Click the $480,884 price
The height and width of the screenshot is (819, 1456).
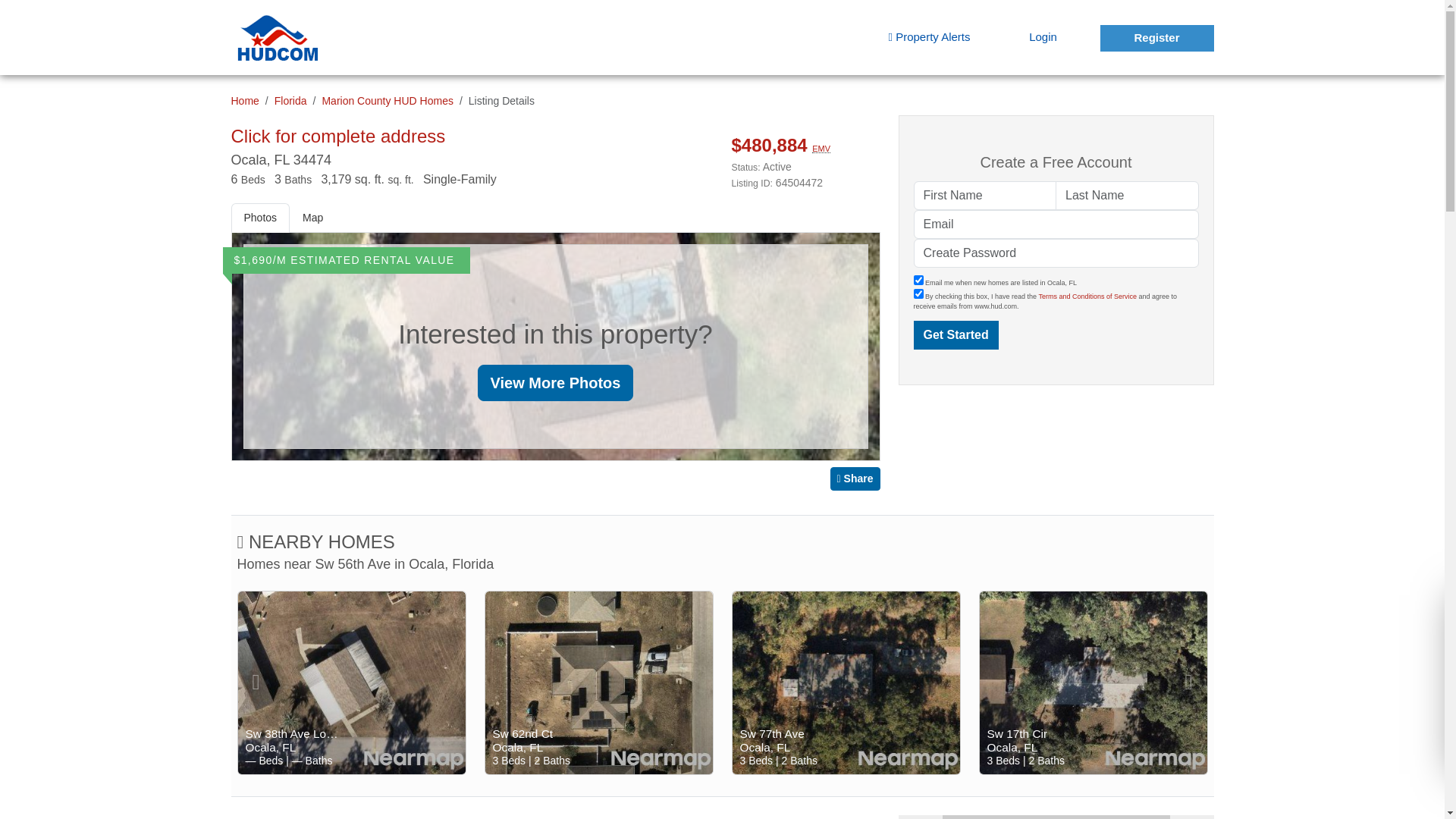(x=769, y=146)
